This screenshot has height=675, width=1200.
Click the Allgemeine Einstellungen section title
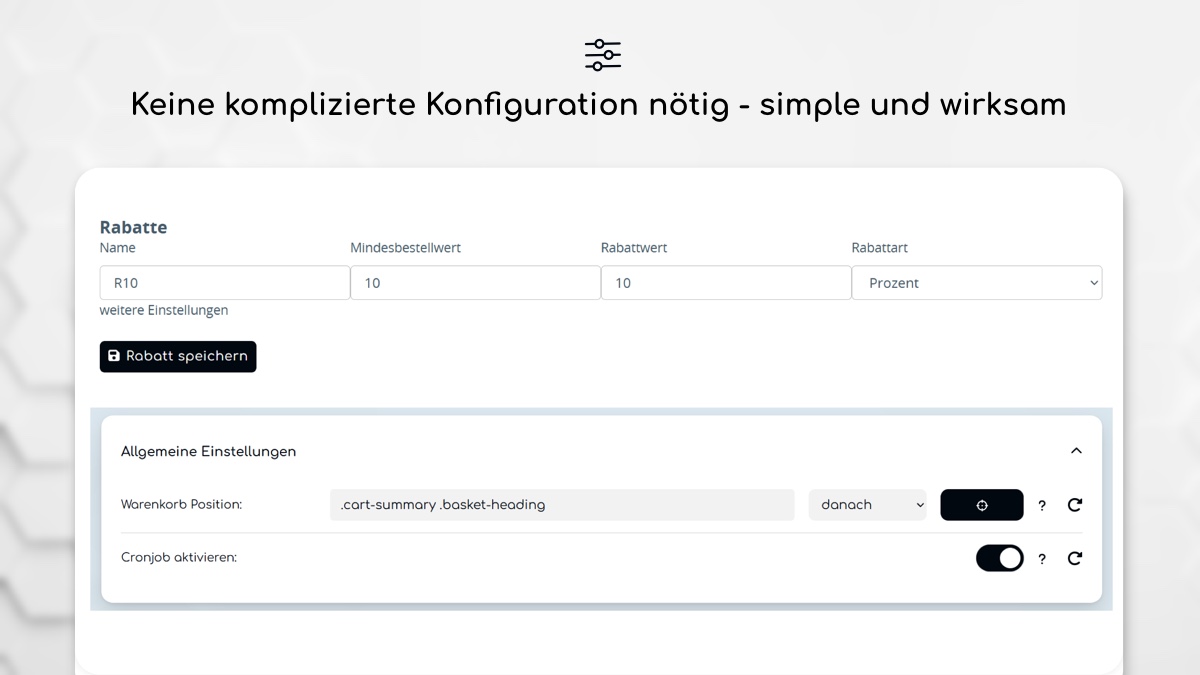(208, 451)
